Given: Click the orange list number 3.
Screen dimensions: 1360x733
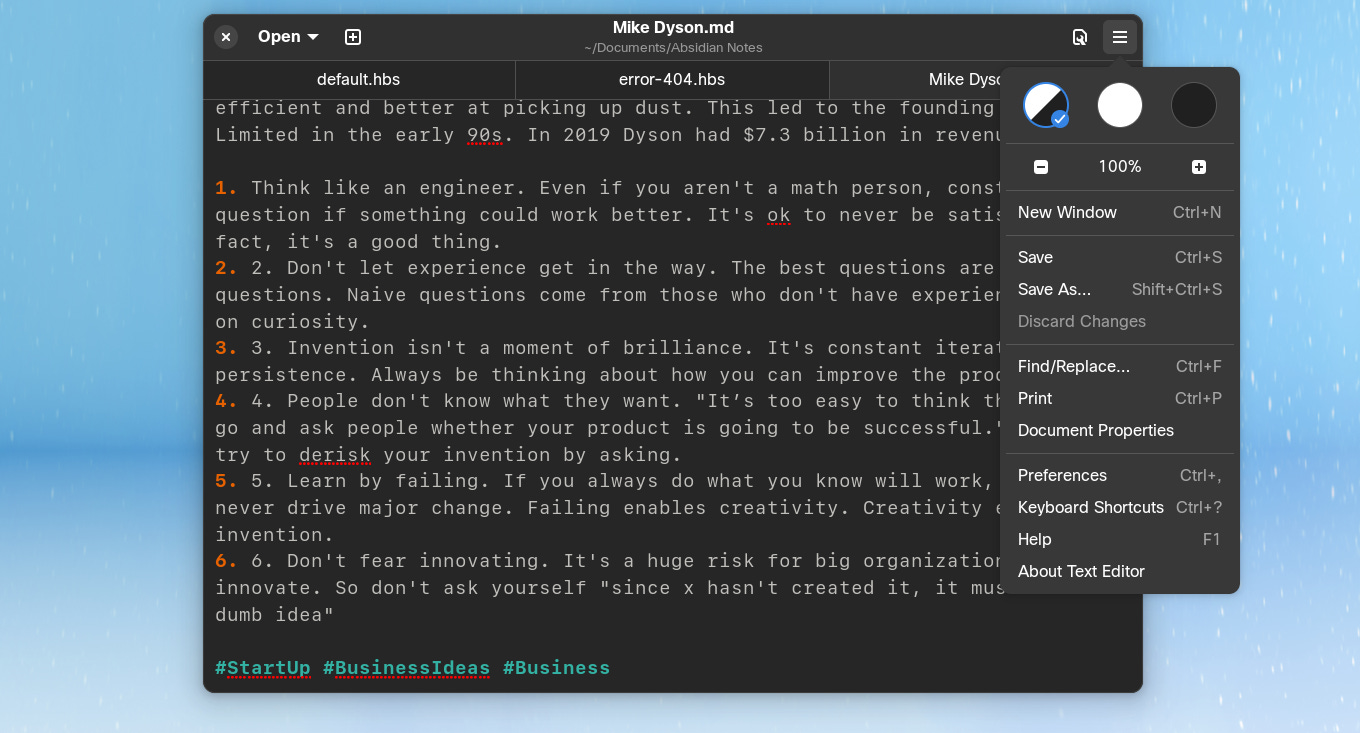Looking at the screenshot, I should click(x=227, y=348).
